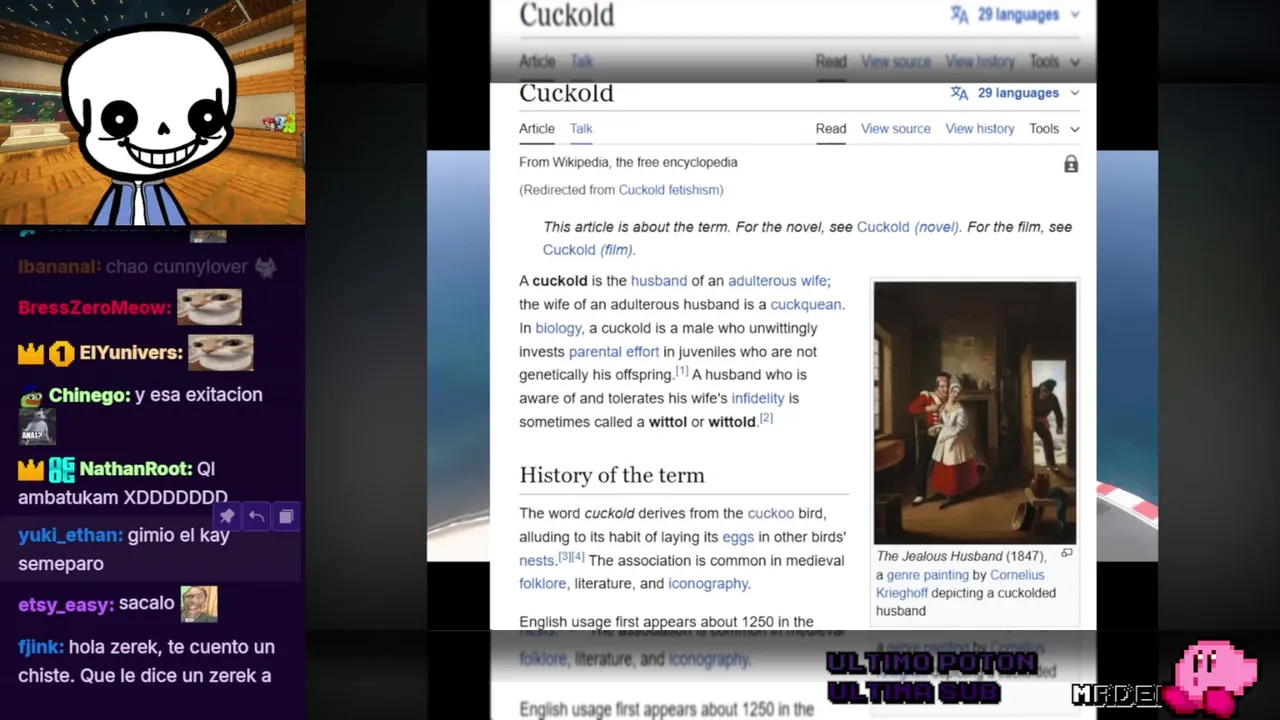Open the Cuckold (novel) link
Image resolution: width=1280 pixels, height=720 pixels.
(x=907, y=227)
